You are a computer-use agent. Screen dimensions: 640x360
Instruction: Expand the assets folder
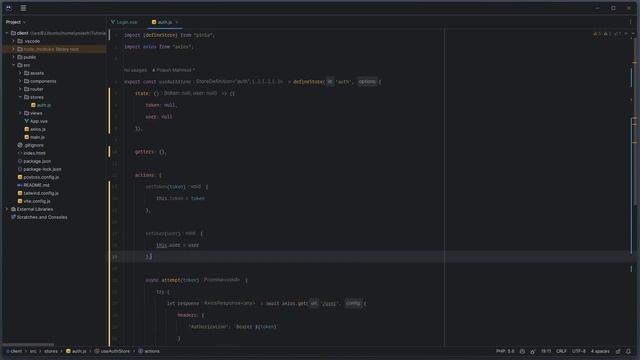pyautogui.click(x=20, y=73)
